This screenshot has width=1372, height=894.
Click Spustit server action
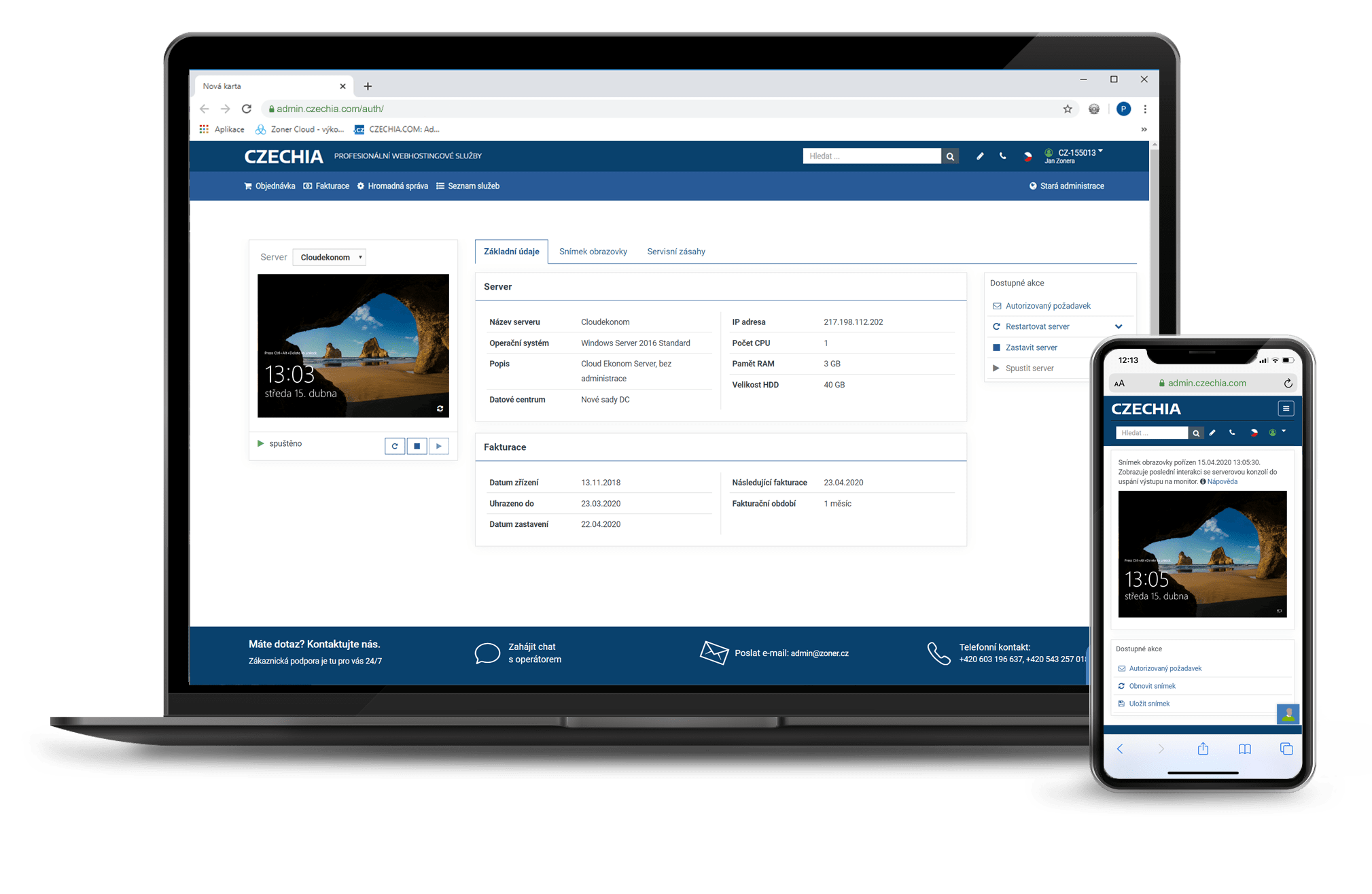click(1023, 368)
